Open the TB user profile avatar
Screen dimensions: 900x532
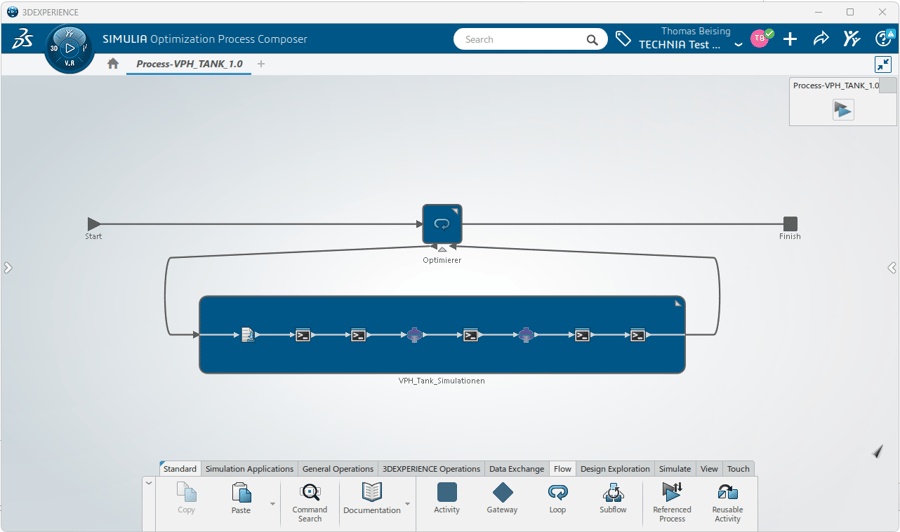coord(759,38)
